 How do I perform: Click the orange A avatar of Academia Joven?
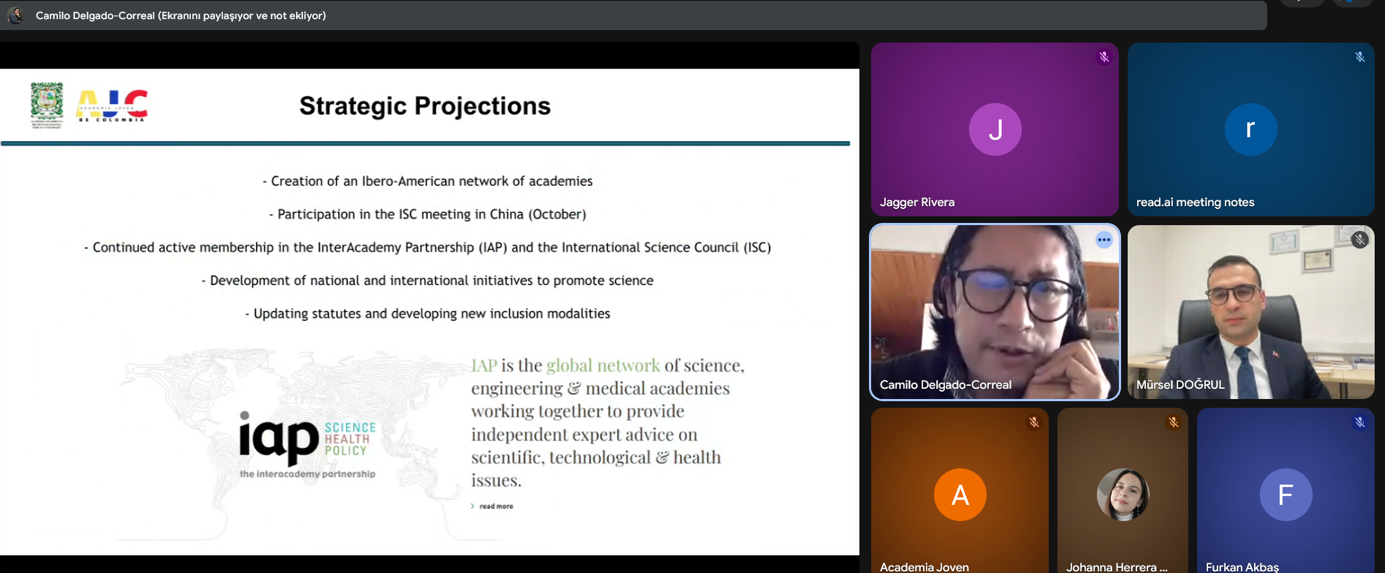coord(959,495)
